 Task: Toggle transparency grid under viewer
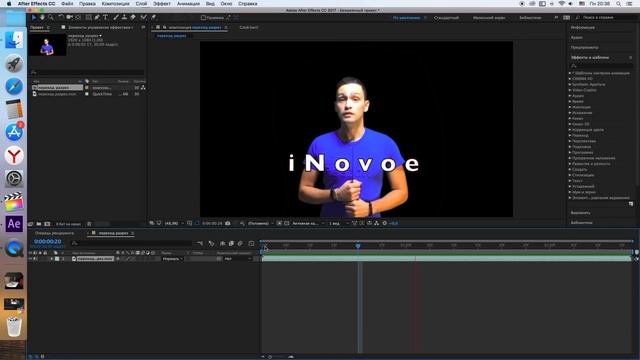click(x=287, y=223)
